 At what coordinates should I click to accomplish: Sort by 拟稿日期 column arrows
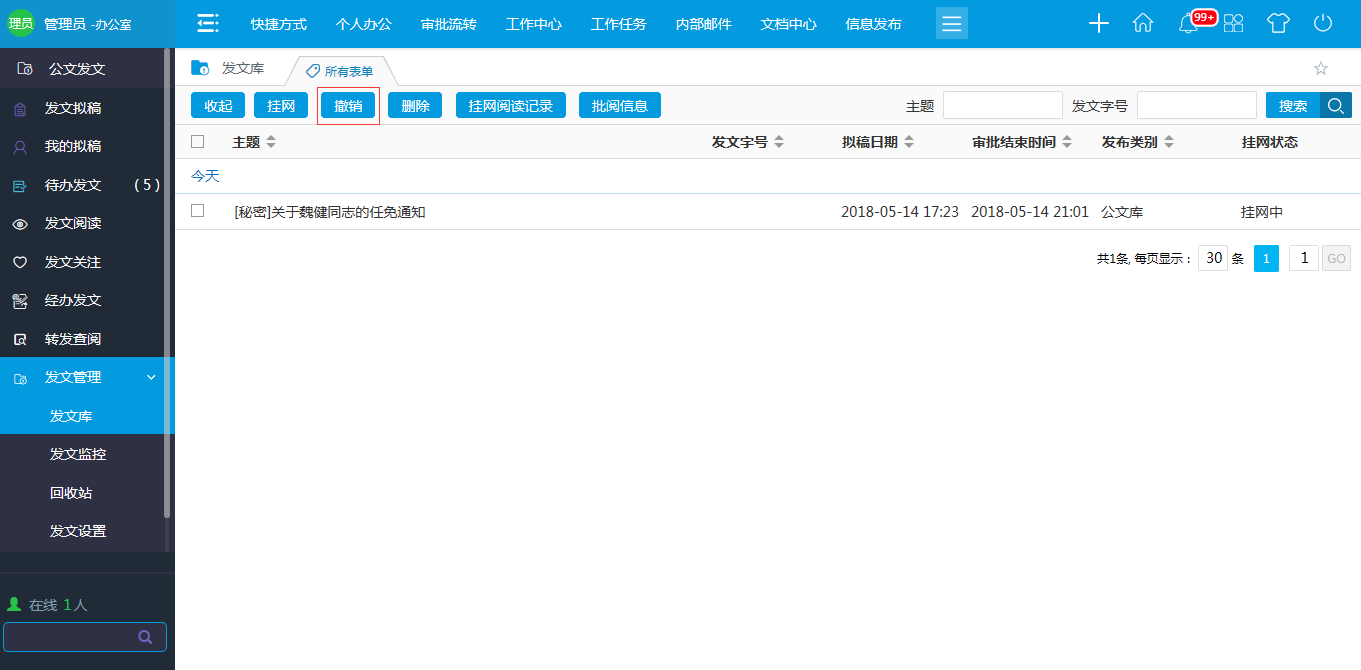(908, 141)
